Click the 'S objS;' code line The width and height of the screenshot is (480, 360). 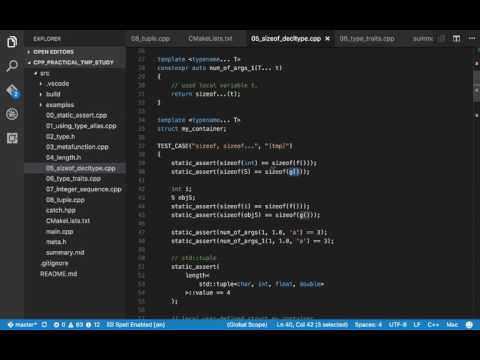click(x=183, y=198)
